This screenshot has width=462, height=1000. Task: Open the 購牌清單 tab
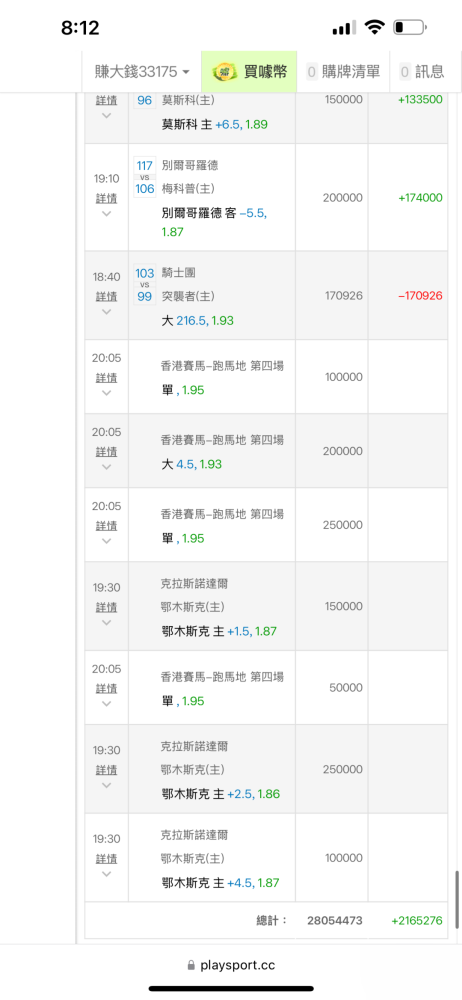[x=343, y=71]
